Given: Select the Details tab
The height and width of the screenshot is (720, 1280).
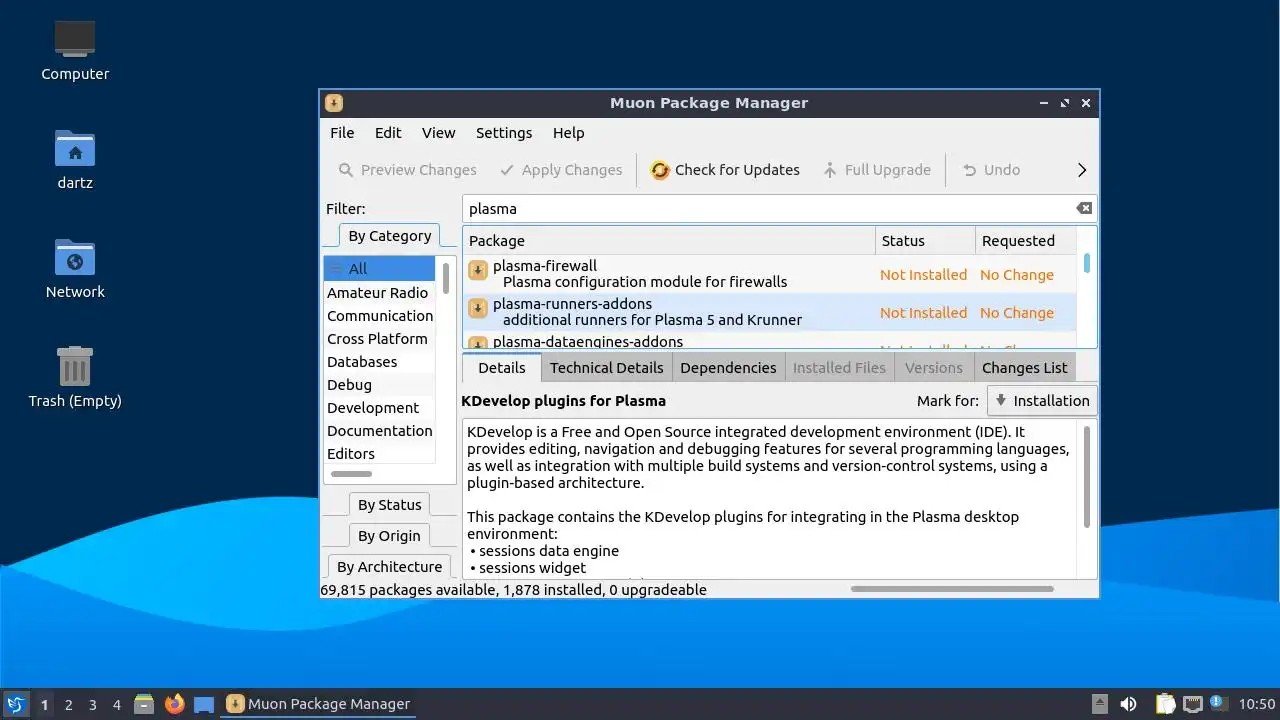Looking at the screenshot, I should (502, 368).
